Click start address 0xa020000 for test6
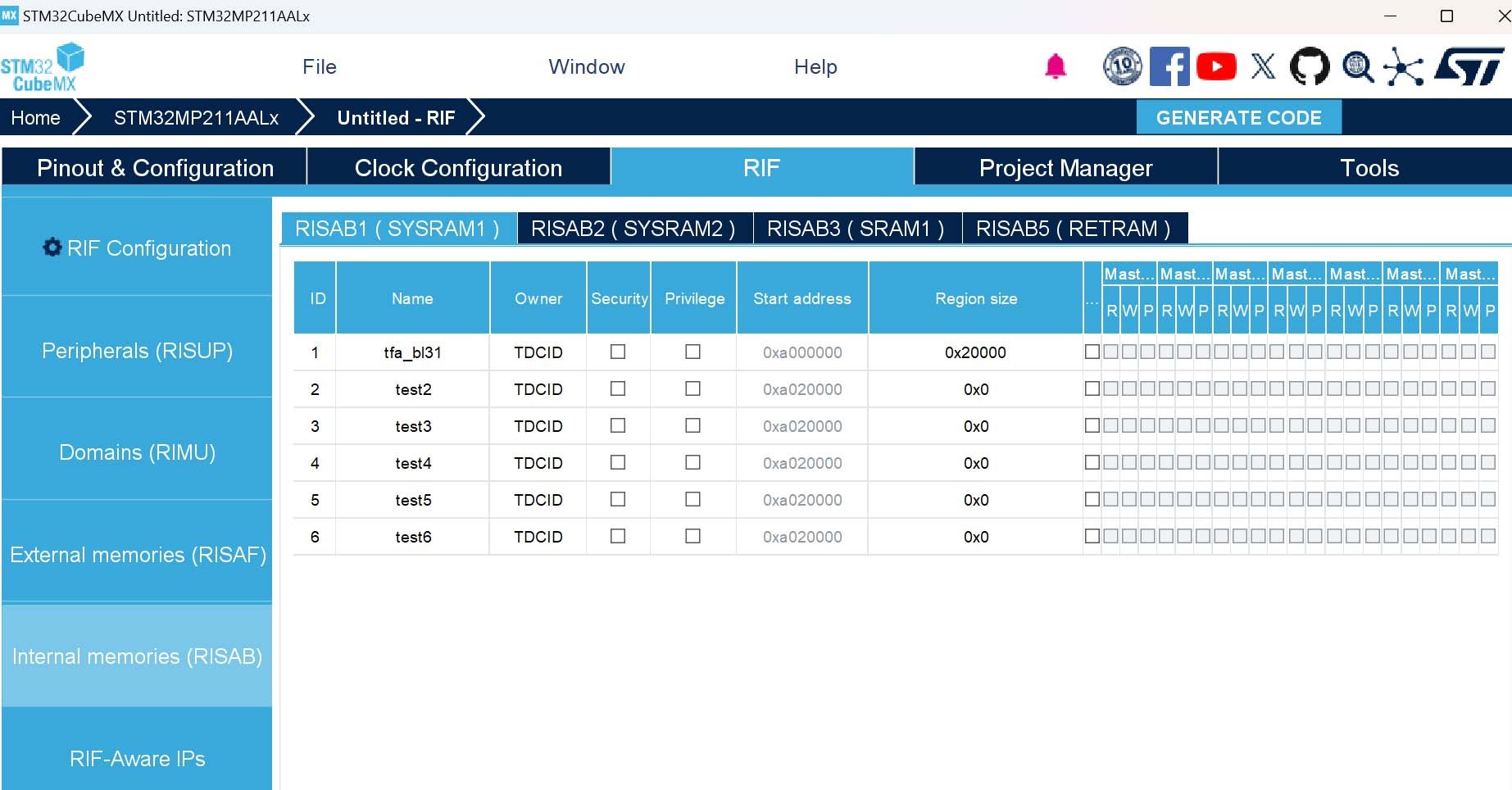This screenshot has height=790, width=1512. point(802,537)
